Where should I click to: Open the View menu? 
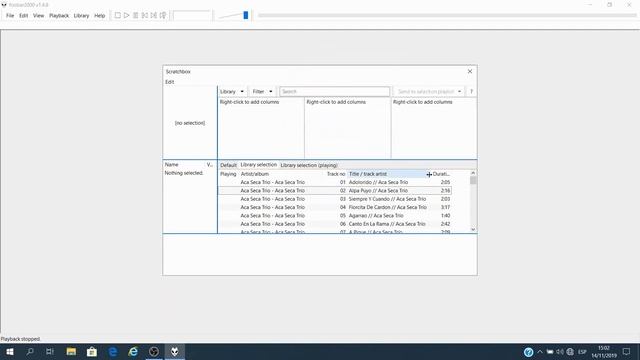[38, 16]
